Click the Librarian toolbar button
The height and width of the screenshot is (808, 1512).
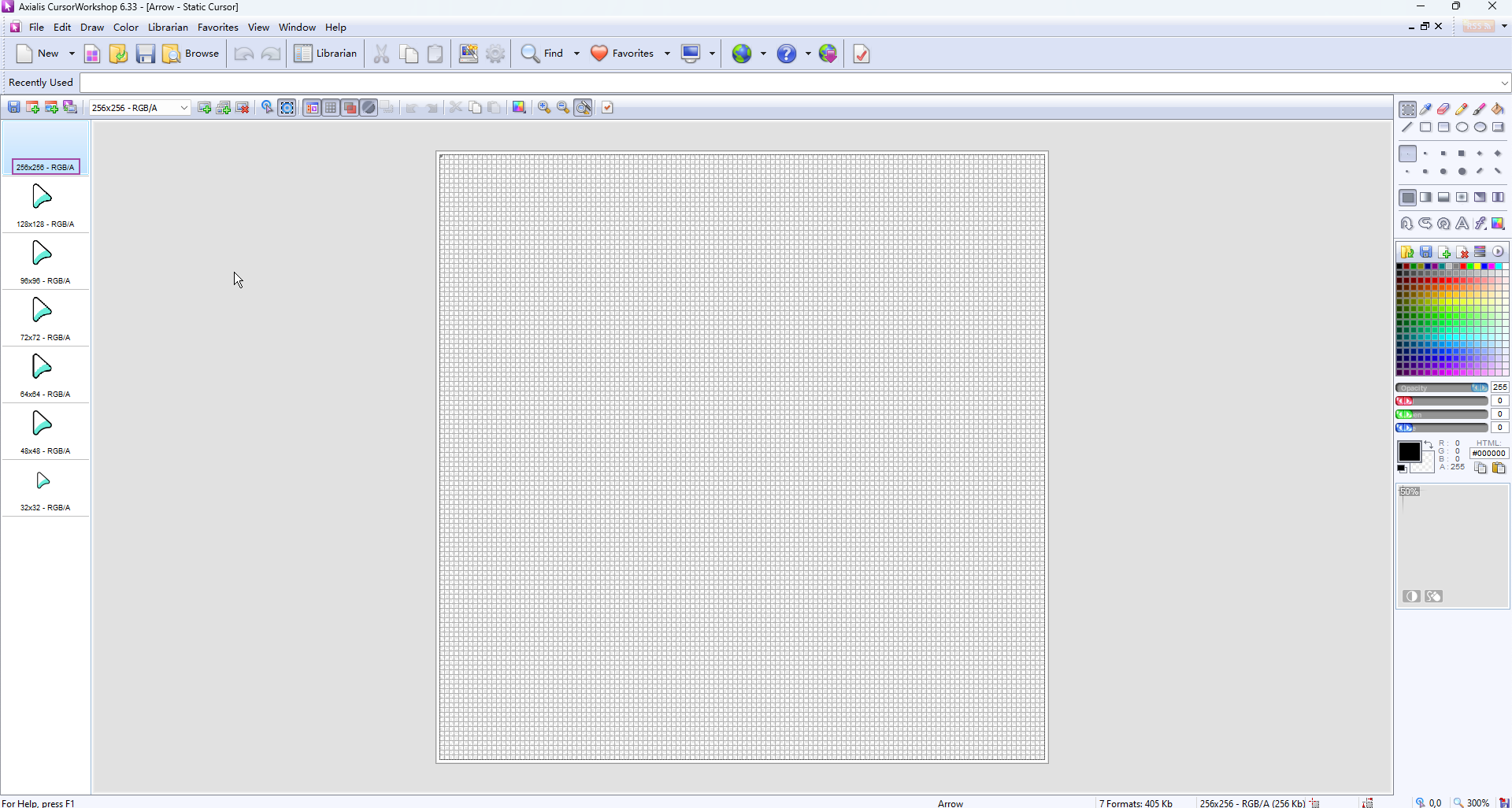click(x=326, y=54)
